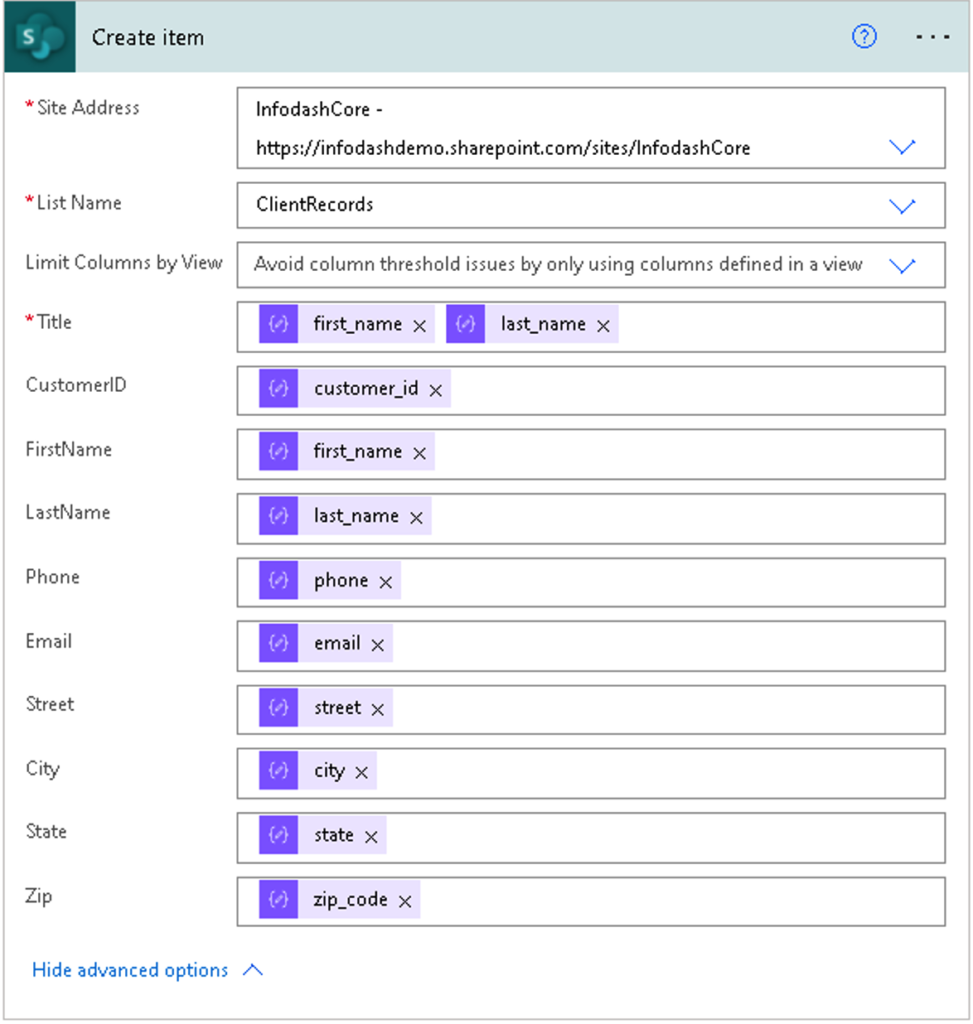
Task: Click first_name icon in FirstName field
Action: point(279,451)
